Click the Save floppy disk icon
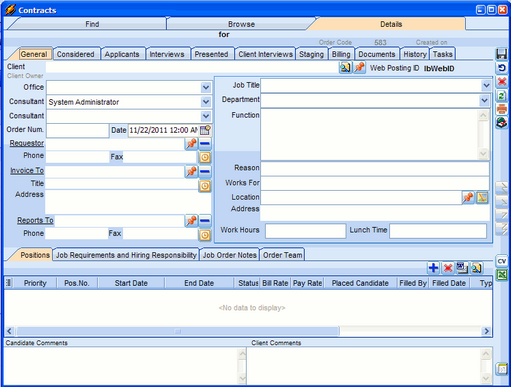Screen dimensions: 511x387 [x=502, y=54]
